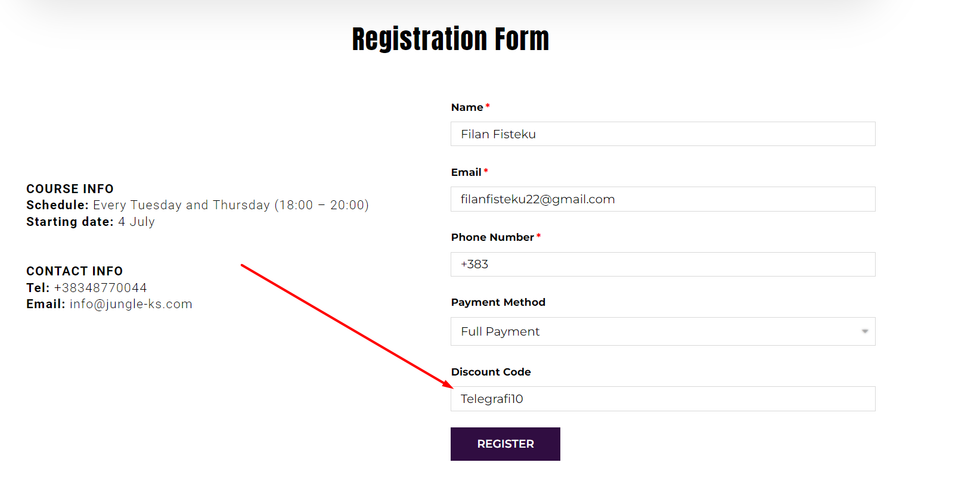Image resolution: width=980 pixels, height=484 pixels.
Task: Click the Name field label
Action: (467, 107)
